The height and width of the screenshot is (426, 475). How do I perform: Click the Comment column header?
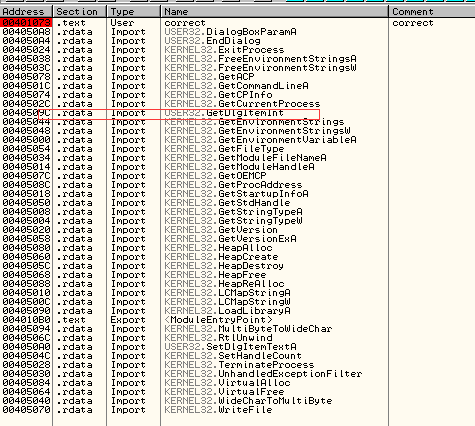[432, 12]
